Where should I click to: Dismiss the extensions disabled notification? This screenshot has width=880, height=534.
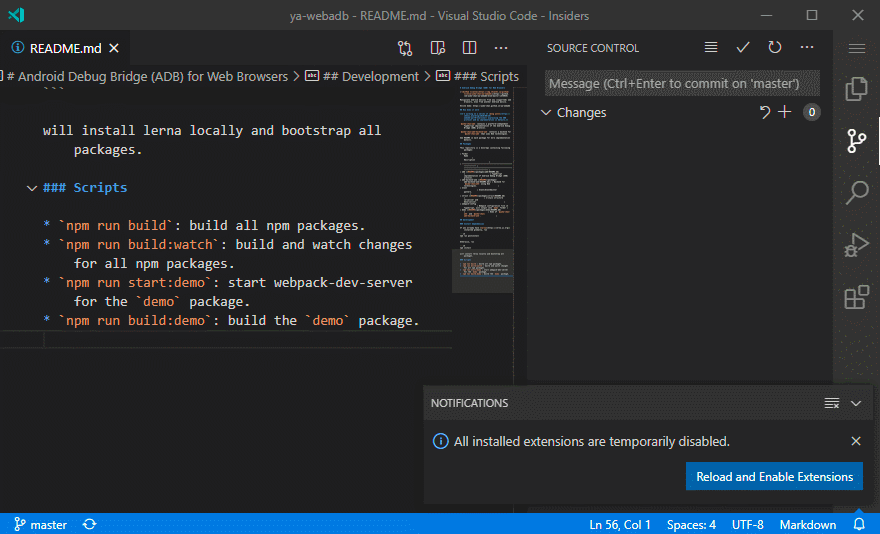[x=856, y=441]
